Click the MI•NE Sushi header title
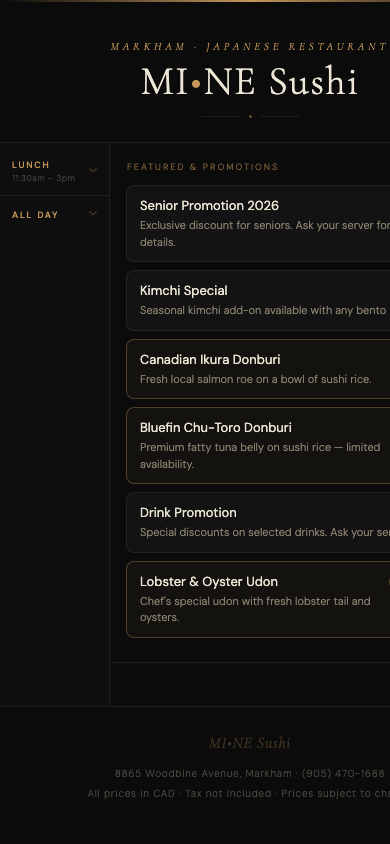This screenshot has height=844, width=390. click(x=249, y=82)
